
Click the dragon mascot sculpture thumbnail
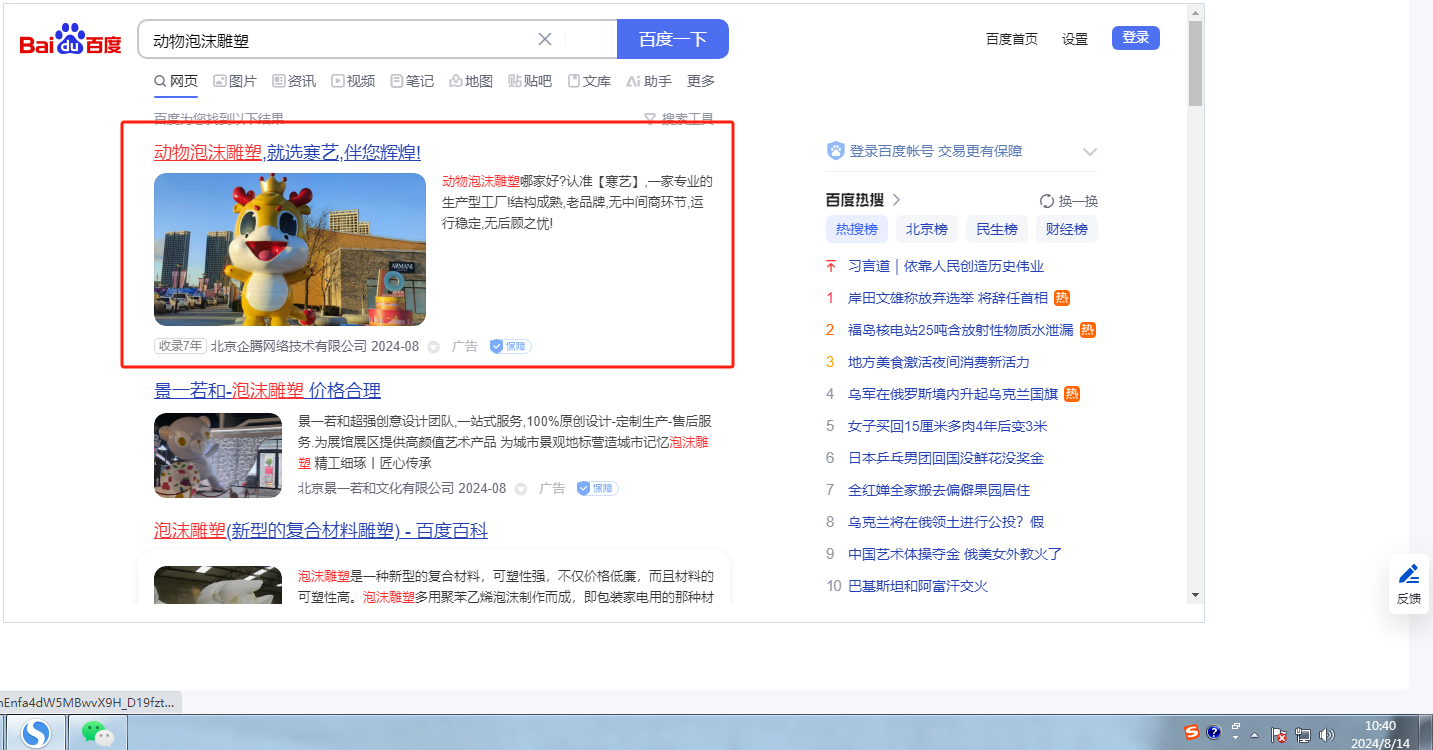point(290,250)
